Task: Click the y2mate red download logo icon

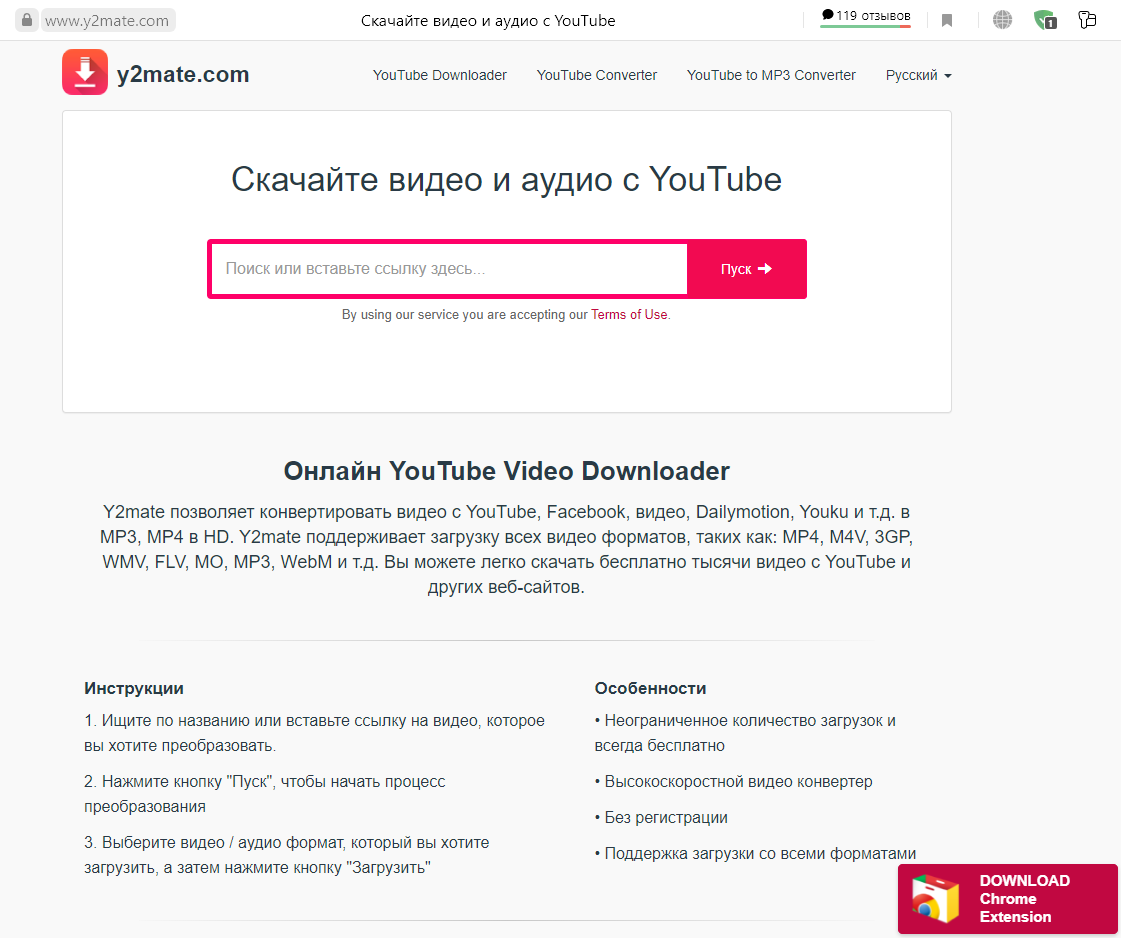Action: click(85, 72)
